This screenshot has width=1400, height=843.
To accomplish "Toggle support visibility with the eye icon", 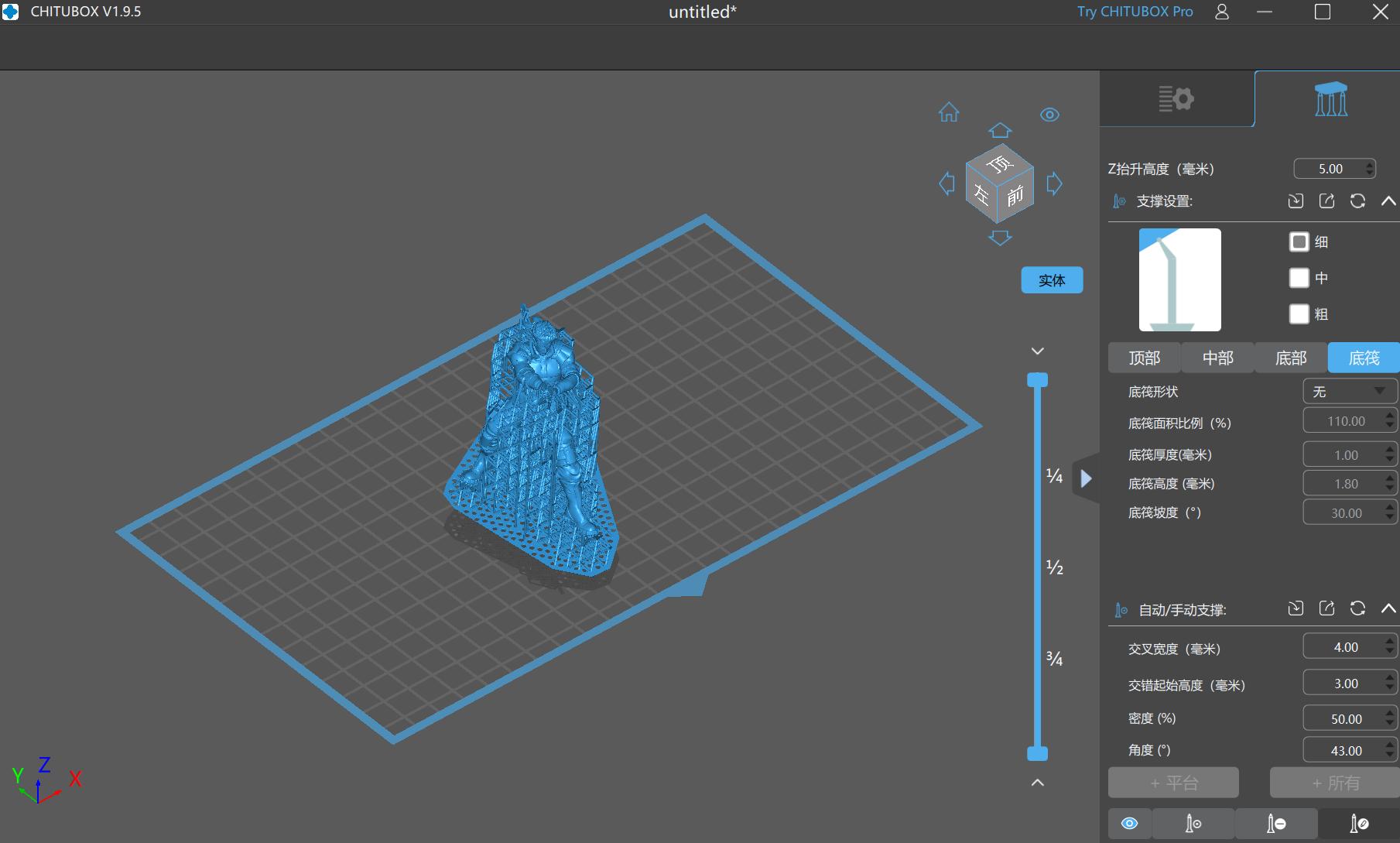I will tap(1129, 824).
